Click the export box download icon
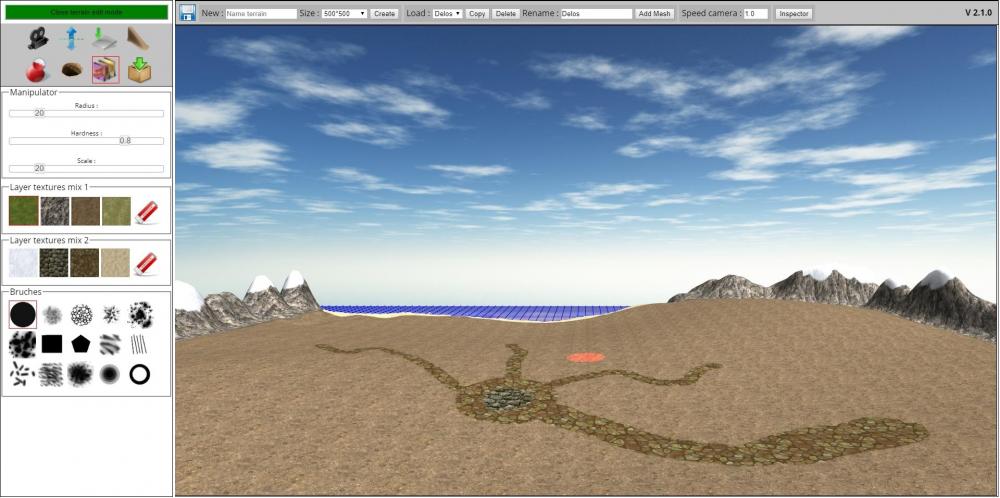The image size is (1000, 498). pyautogui.click(x=138, y=70)
